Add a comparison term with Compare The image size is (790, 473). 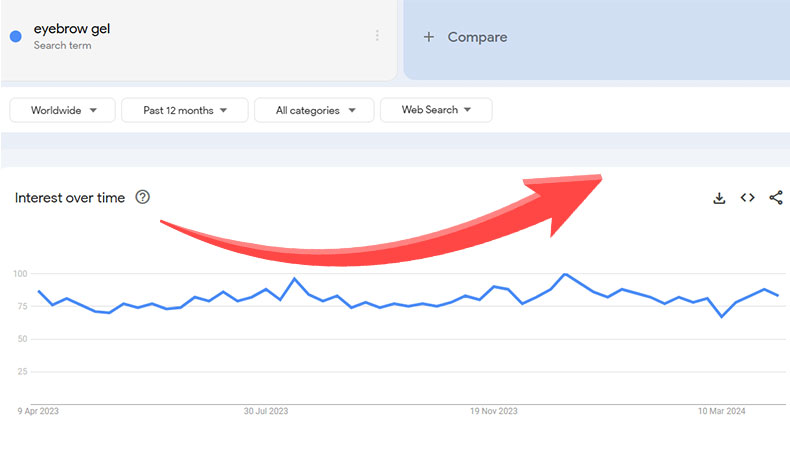(466, 37)
